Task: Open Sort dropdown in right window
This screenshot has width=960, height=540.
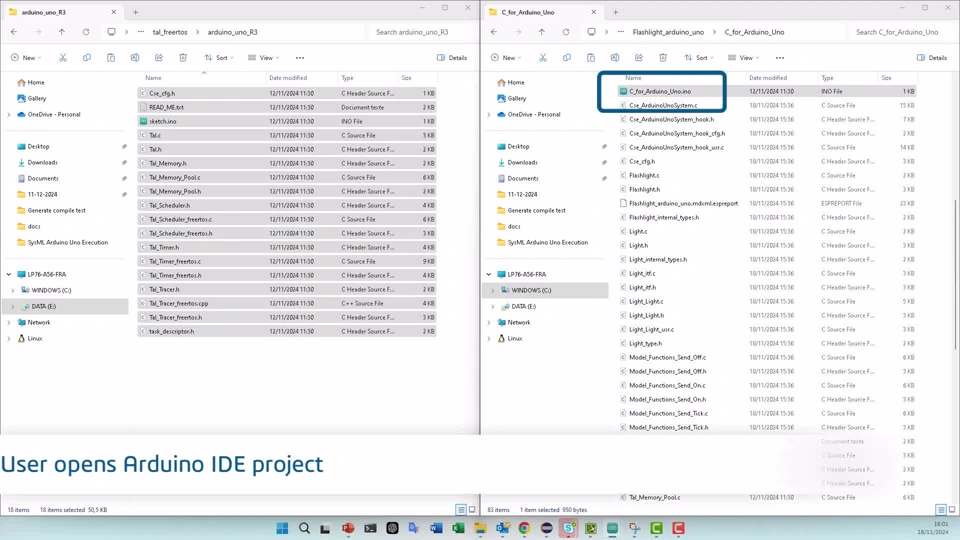Action: coord(699,58)
